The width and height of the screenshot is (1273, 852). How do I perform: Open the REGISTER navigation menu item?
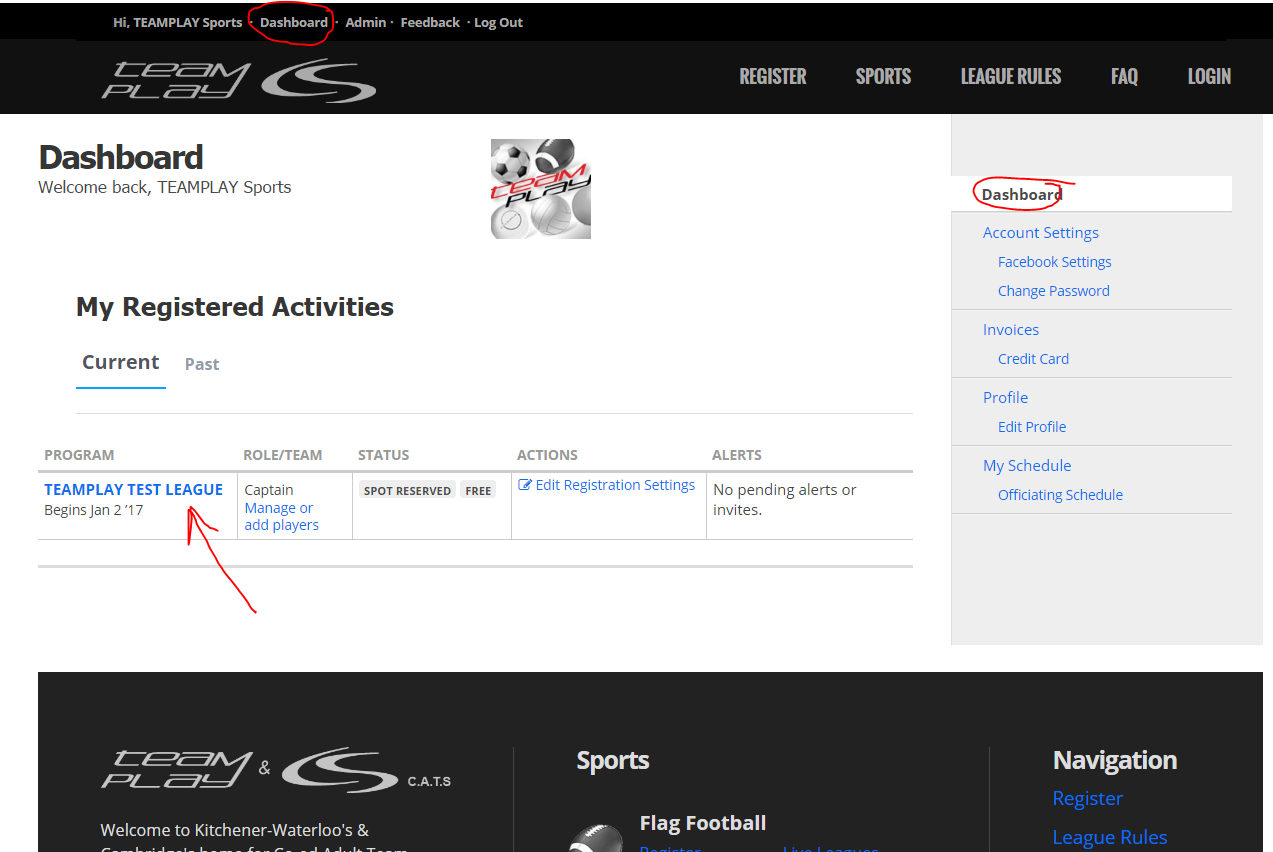click(x=773, y=77)
